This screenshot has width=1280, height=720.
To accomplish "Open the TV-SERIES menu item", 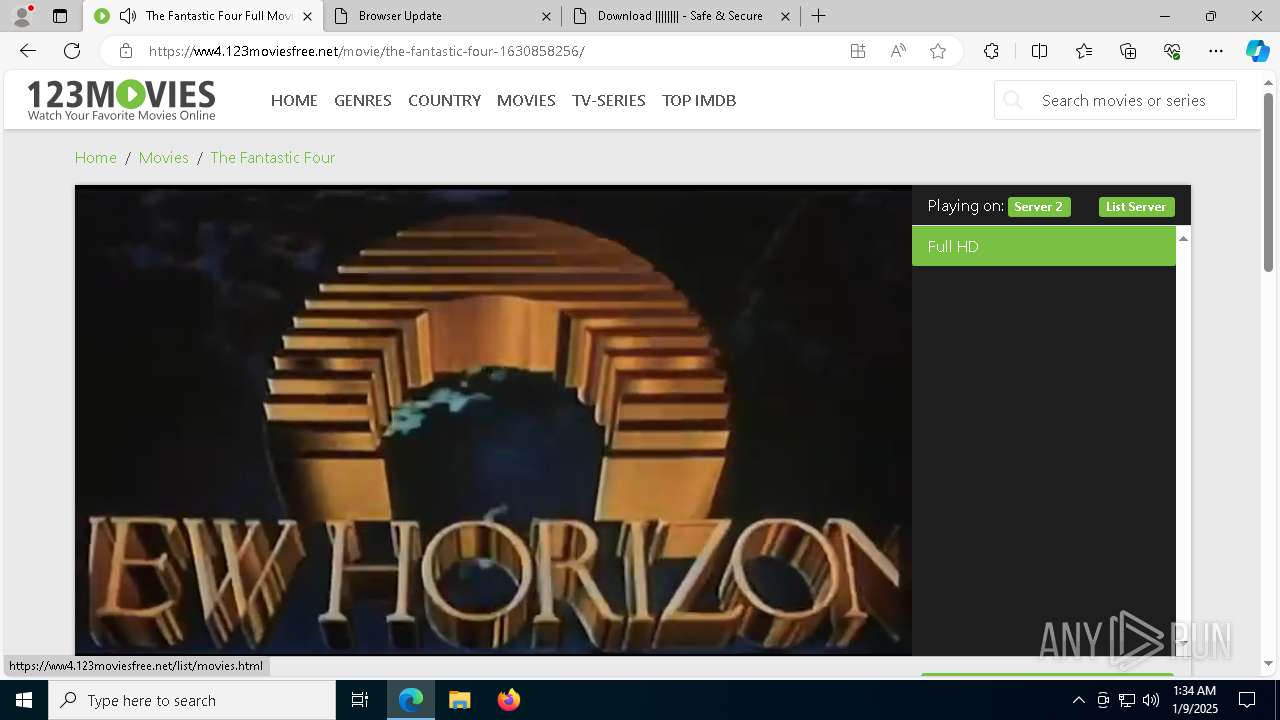I will coord(609,100).
